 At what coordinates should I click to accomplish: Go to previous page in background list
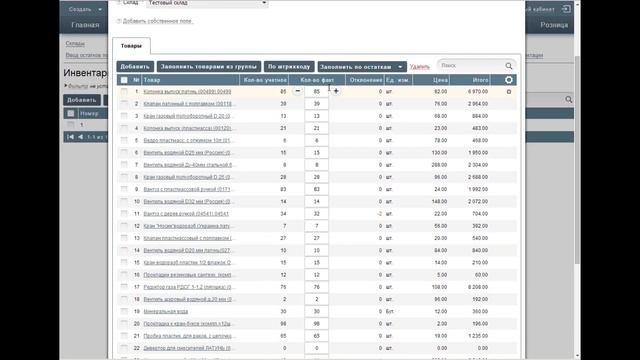[x=80, y=137]
